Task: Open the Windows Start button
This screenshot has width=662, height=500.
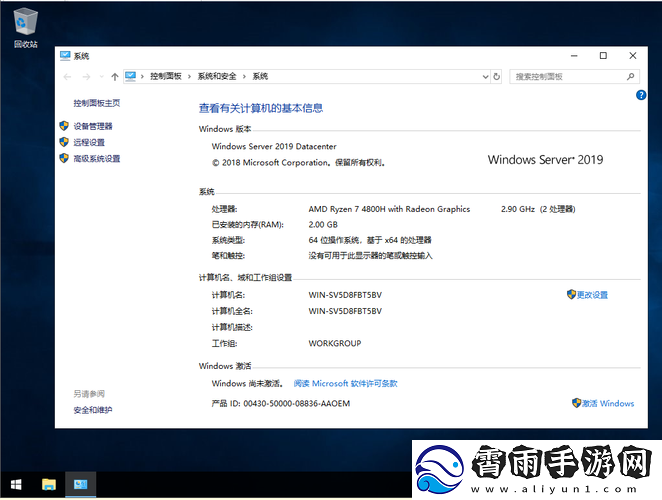Action: tap(16, 485)
